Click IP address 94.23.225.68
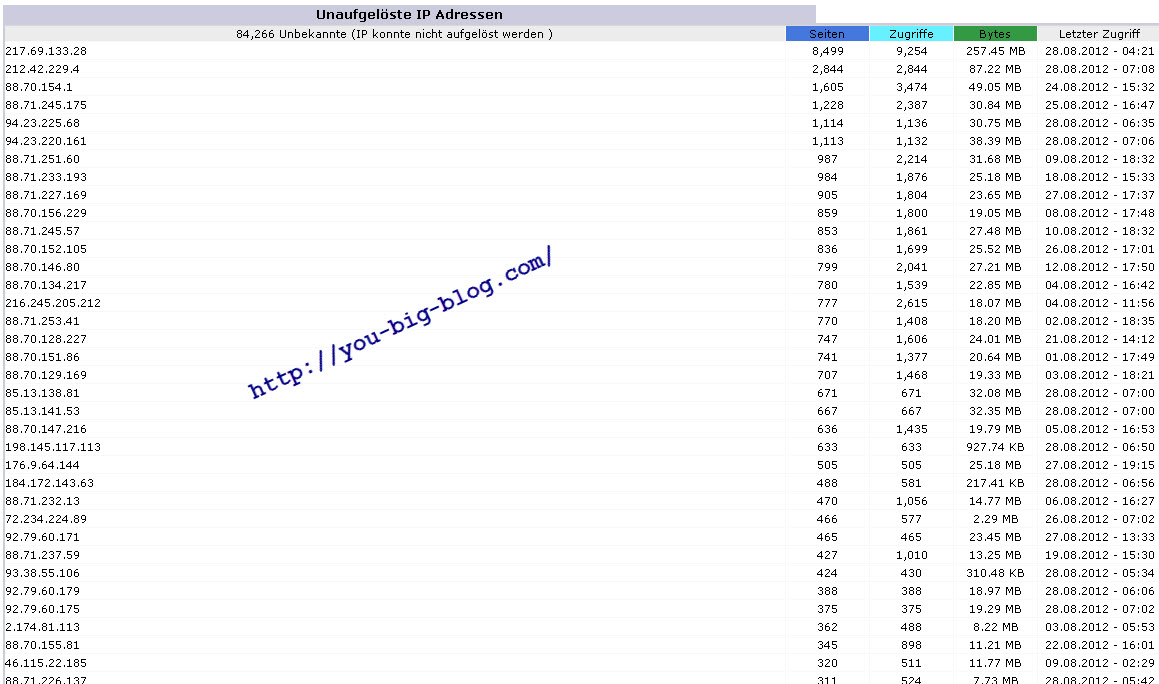 click(42, 123)
